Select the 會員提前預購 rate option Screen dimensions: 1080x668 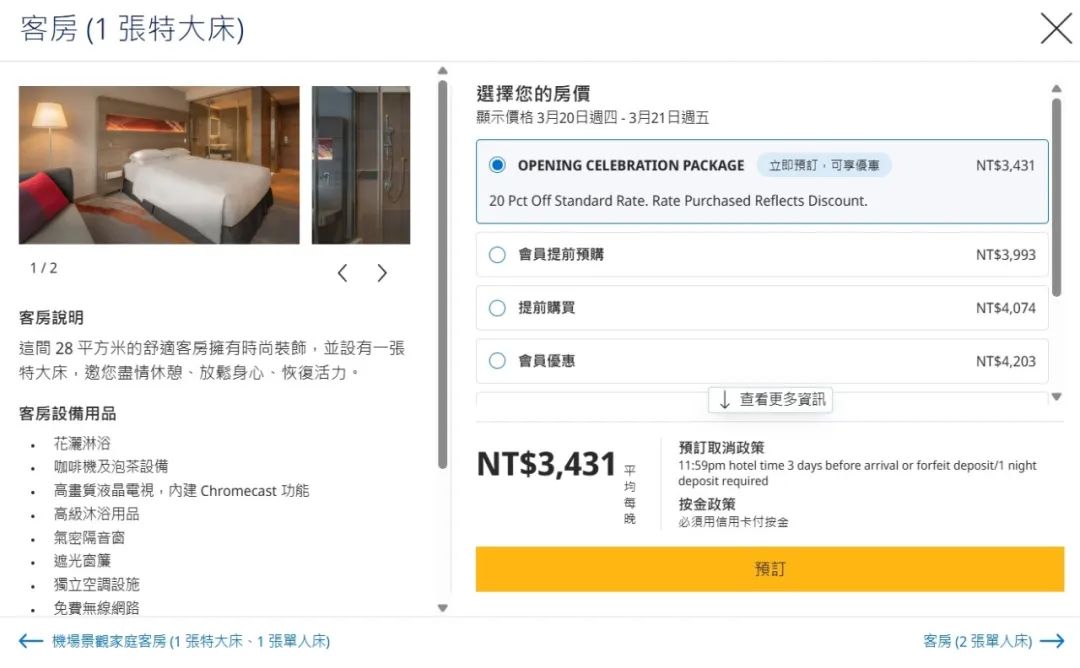point(498,255)
